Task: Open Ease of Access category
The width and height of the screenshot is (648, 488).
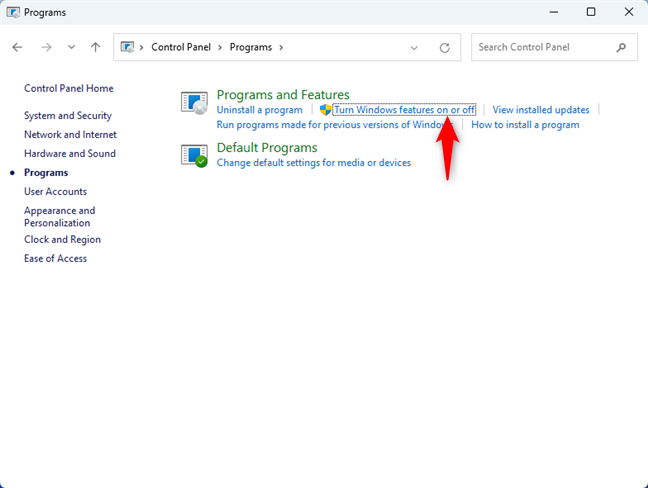Action: click(55, 259)
